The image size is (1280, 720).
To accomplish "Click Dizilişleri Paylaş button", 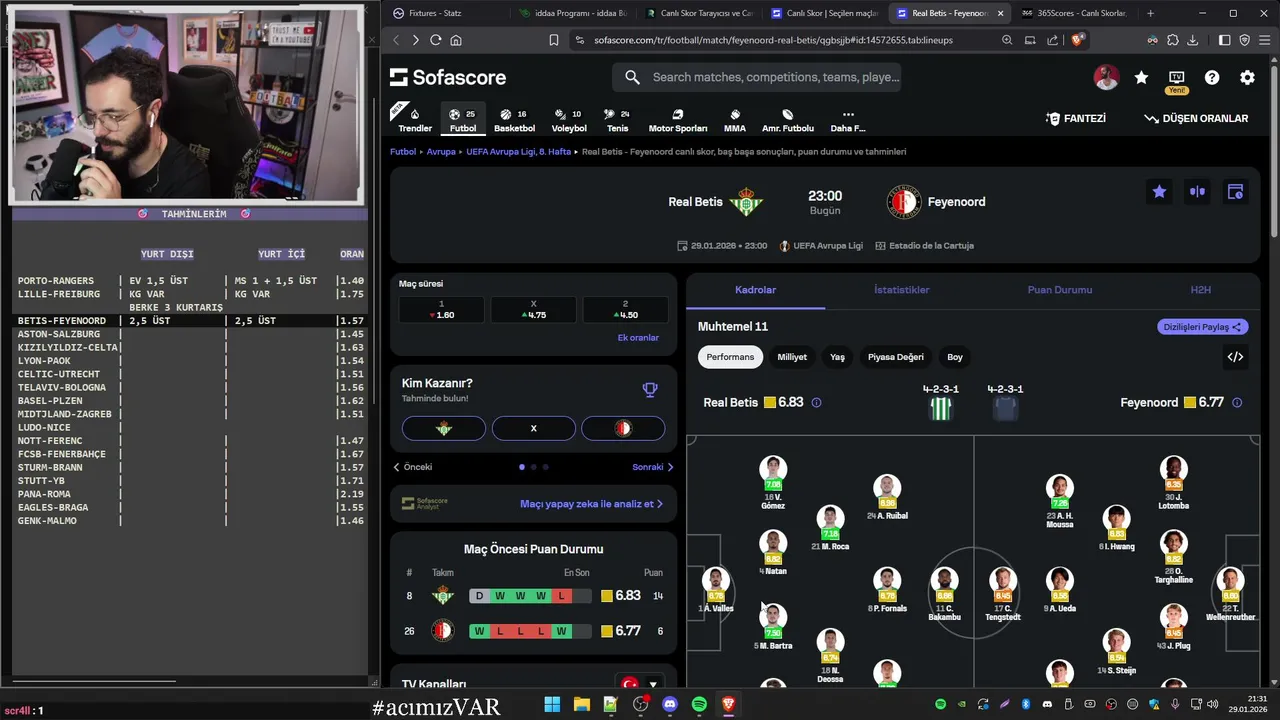I will [x=1203, y=327].
